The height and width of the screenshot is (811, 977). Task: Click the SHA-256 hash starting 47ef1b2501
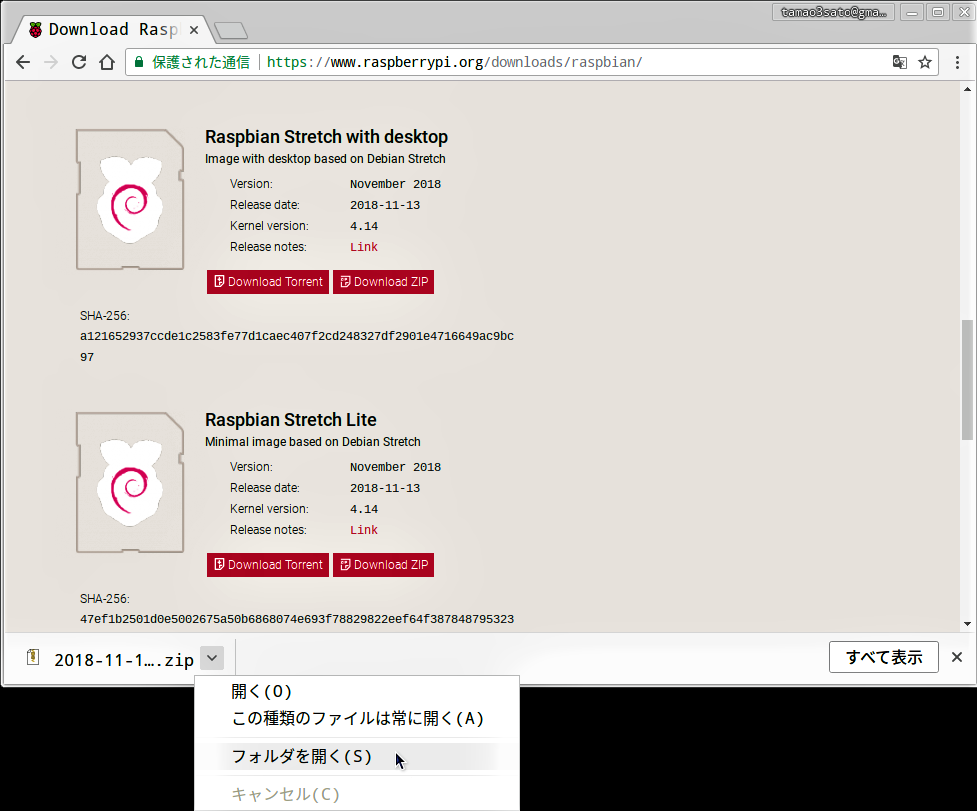[x=297, y=619]
